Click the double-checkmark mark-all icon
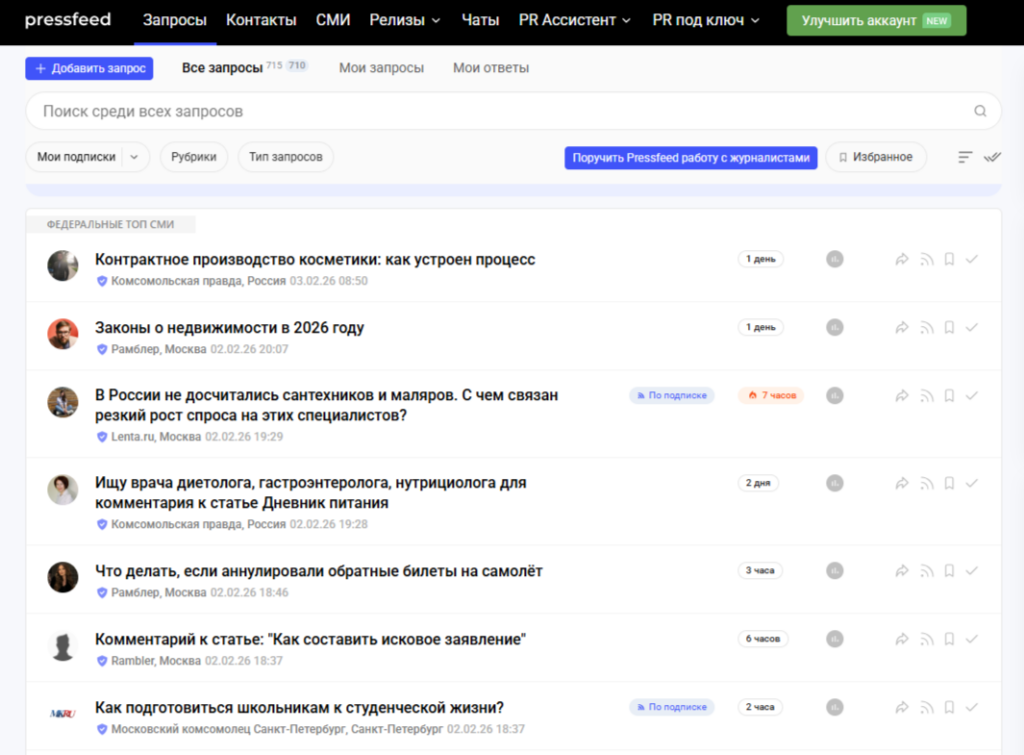 [x=992, y=156]
